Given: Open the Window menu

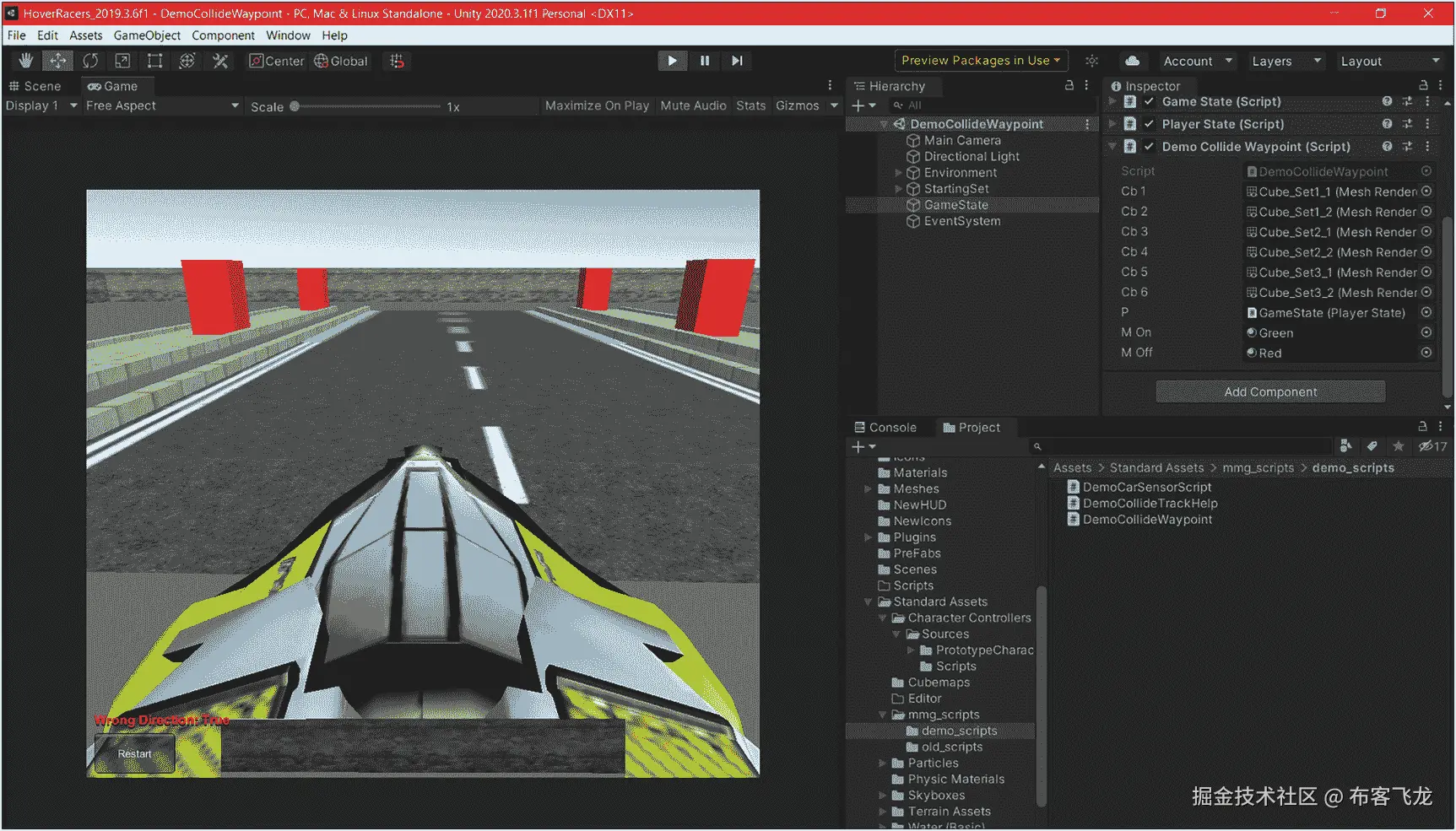Looking at the screenshot, I should (288, 35).
